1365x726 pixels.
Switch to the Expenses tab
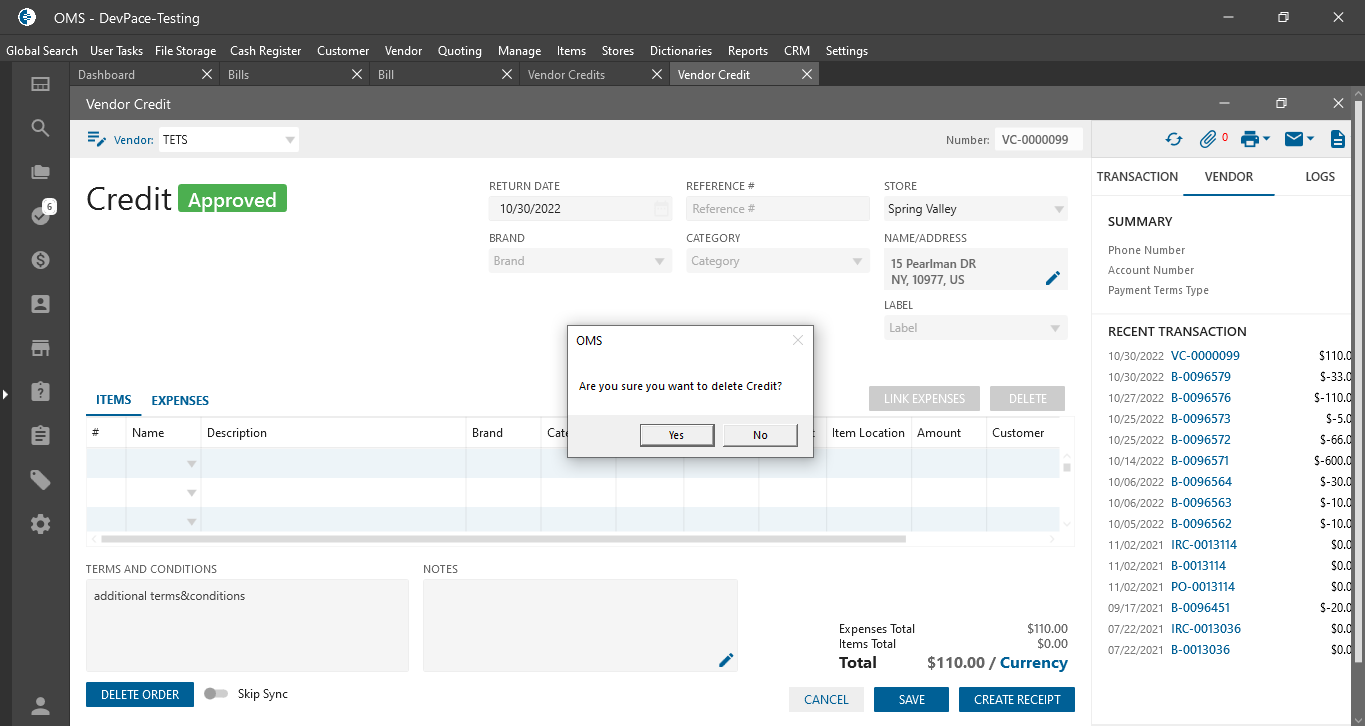pos(180,400)
